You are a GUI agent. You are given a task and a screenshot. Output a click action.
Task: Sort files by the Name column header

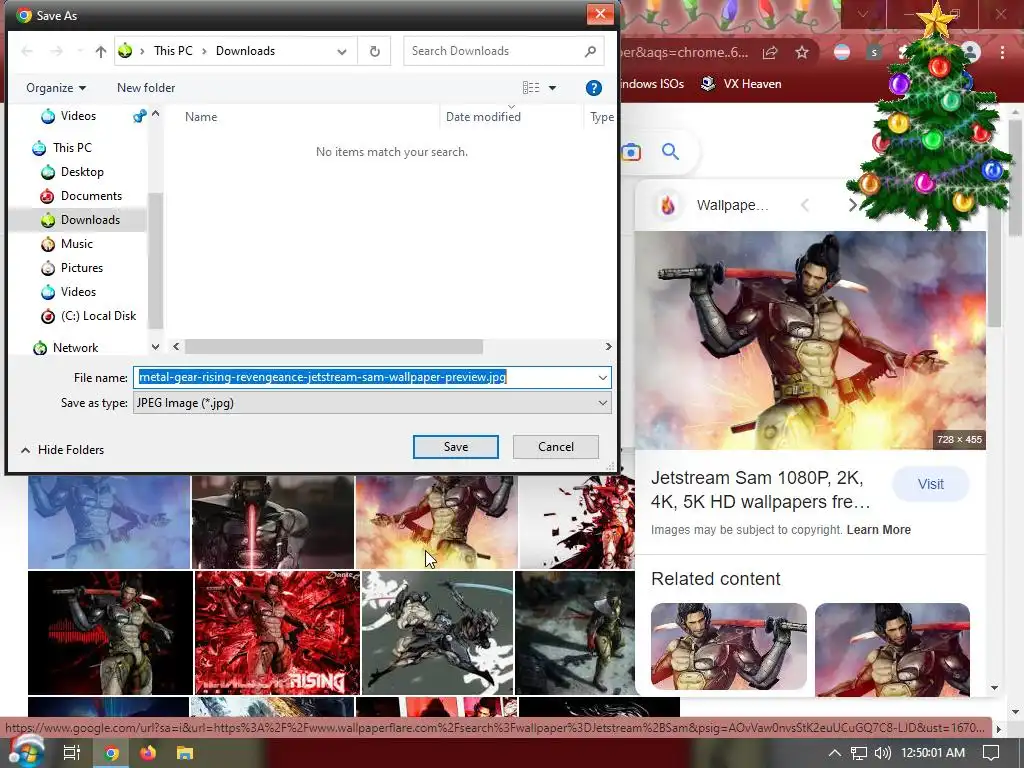200,117
